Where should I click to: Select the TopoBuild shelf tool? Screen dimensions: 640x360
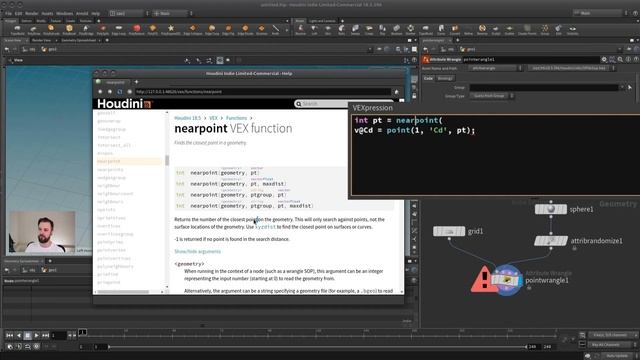click(18, 29)
